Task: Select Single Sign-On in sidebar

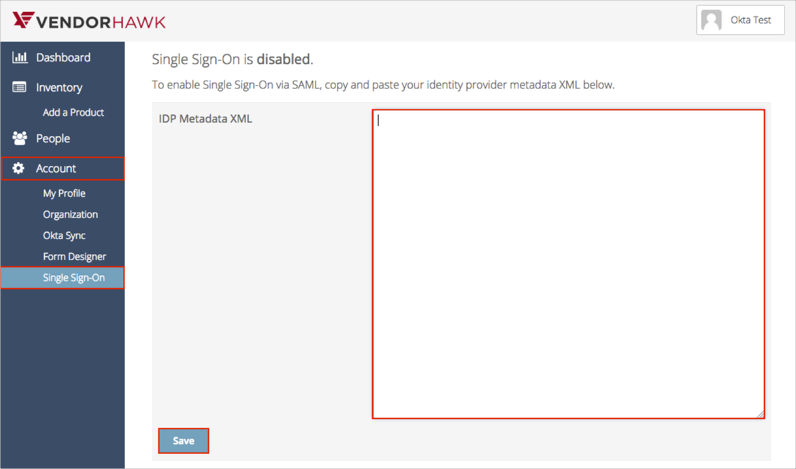Action: [x=73, y=277]
